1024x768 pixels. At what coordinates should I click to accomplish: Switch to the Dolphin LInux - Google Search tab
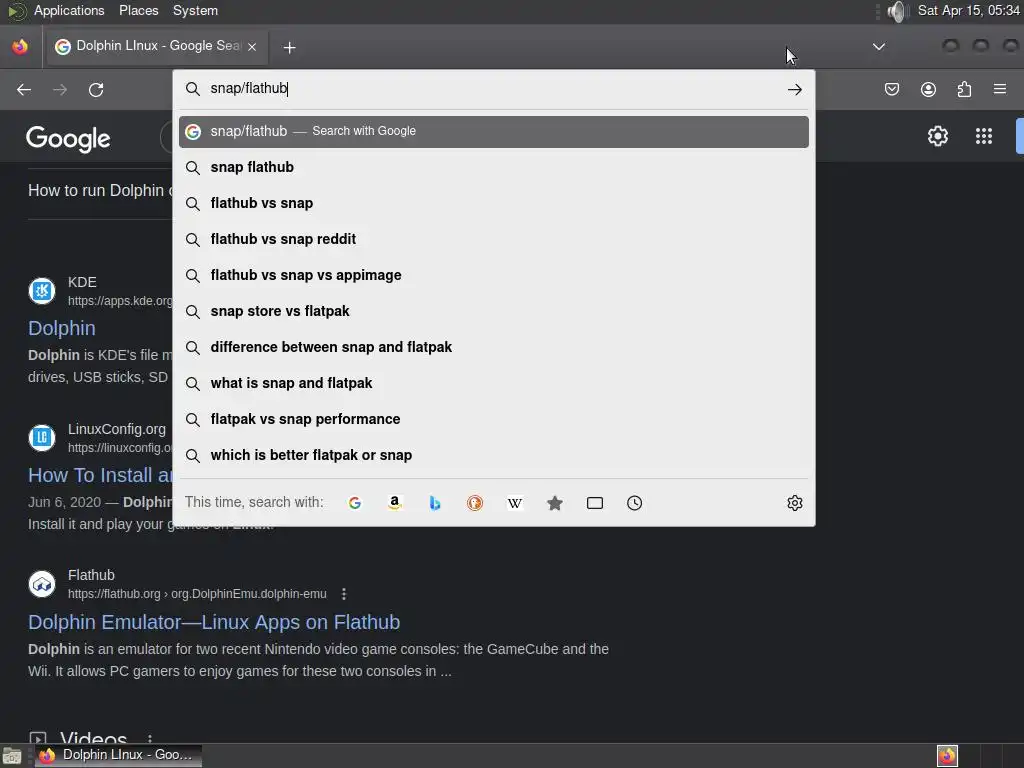pyautogui.click(x=157, y=46)
